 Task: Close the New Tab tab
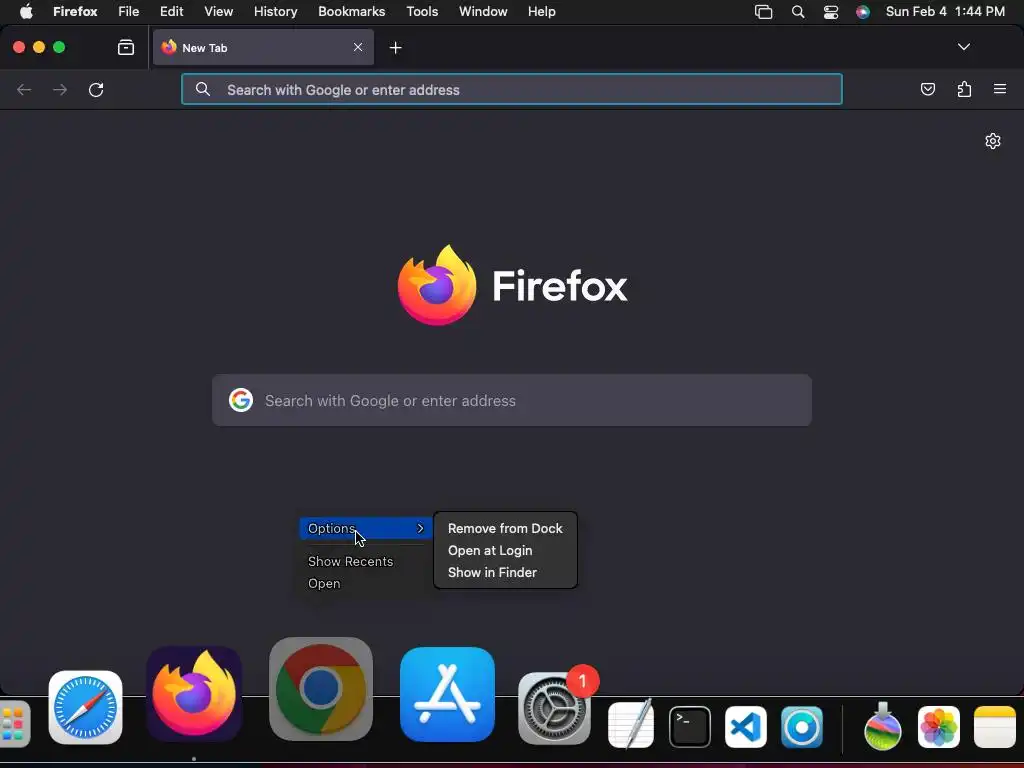click(358, 47)
